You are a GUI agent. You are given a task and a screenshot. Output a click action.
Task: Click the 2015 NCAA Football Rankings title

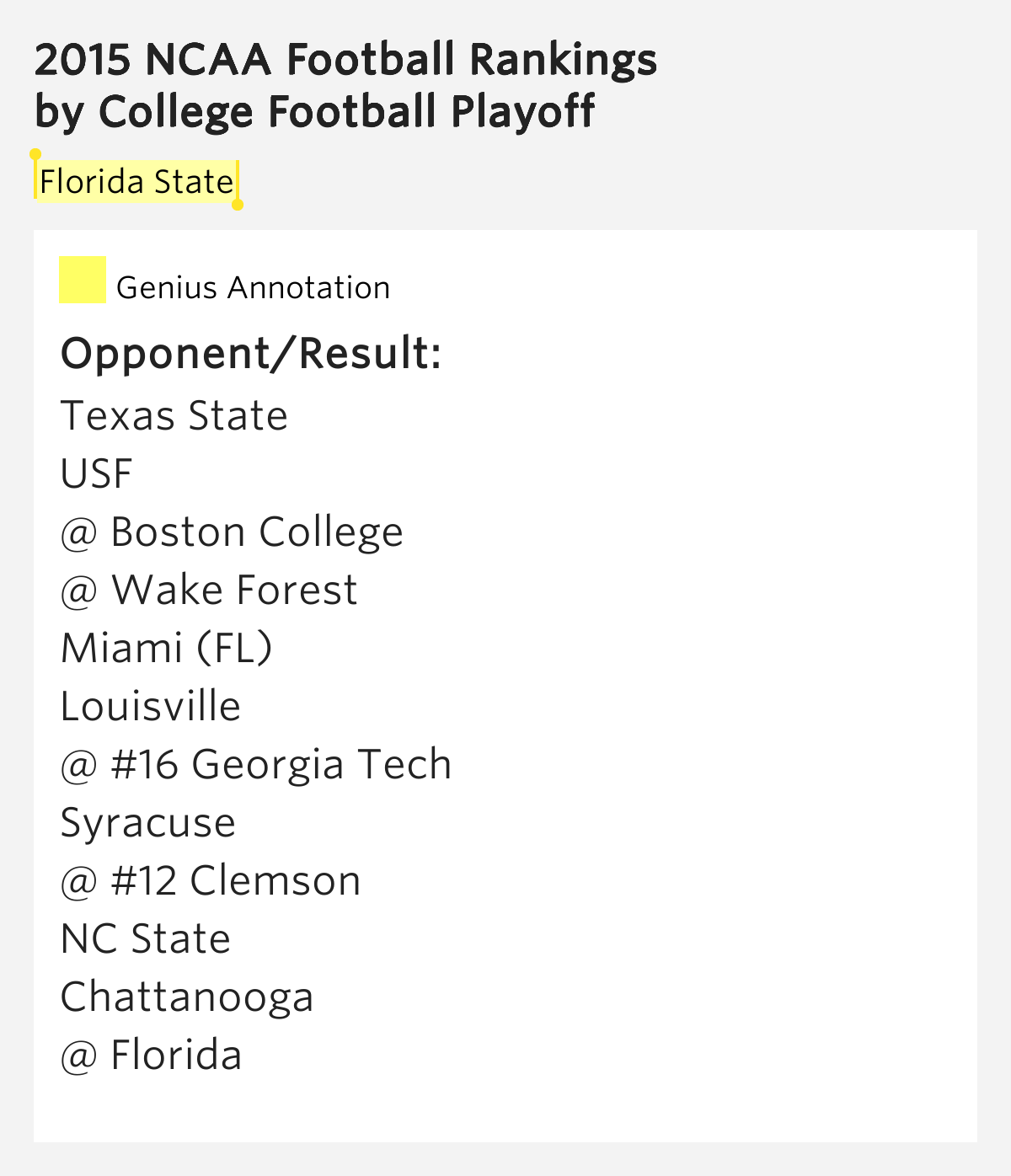(x=345, y=59)
